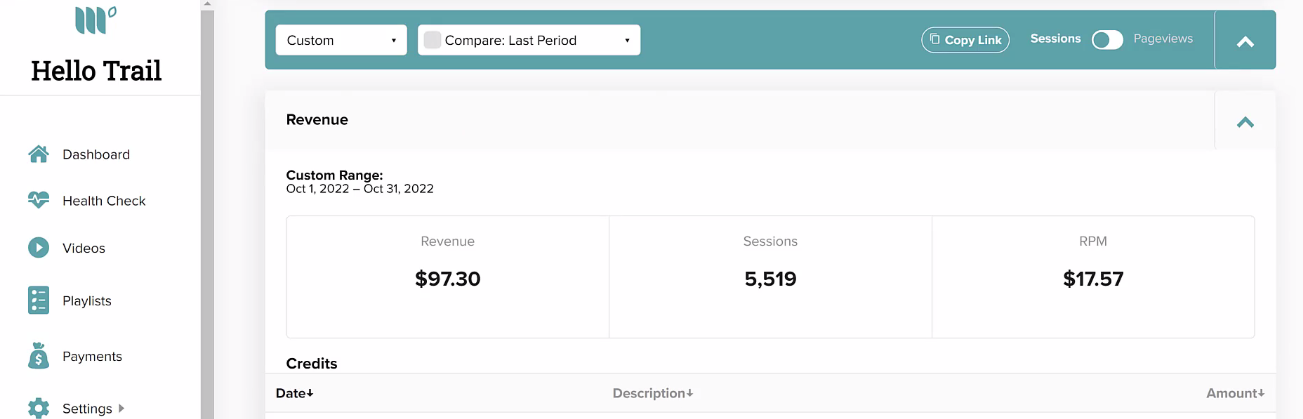Collapse the top filter bar chevron
Screen dimensions: 1303x419
(x=1245, y=42)
